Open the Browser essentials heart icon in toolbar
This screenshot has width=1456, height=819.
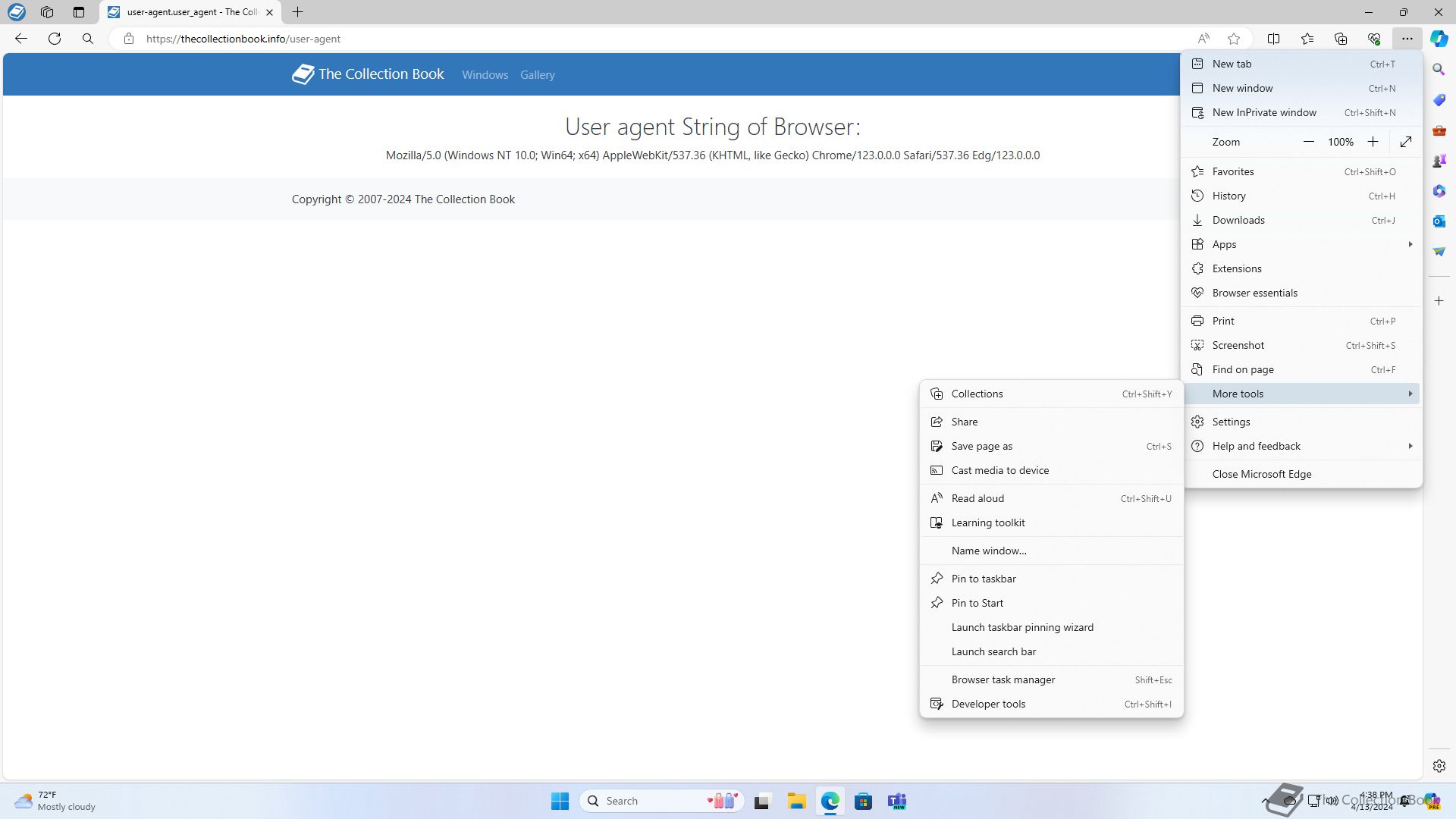point(1374,39)
